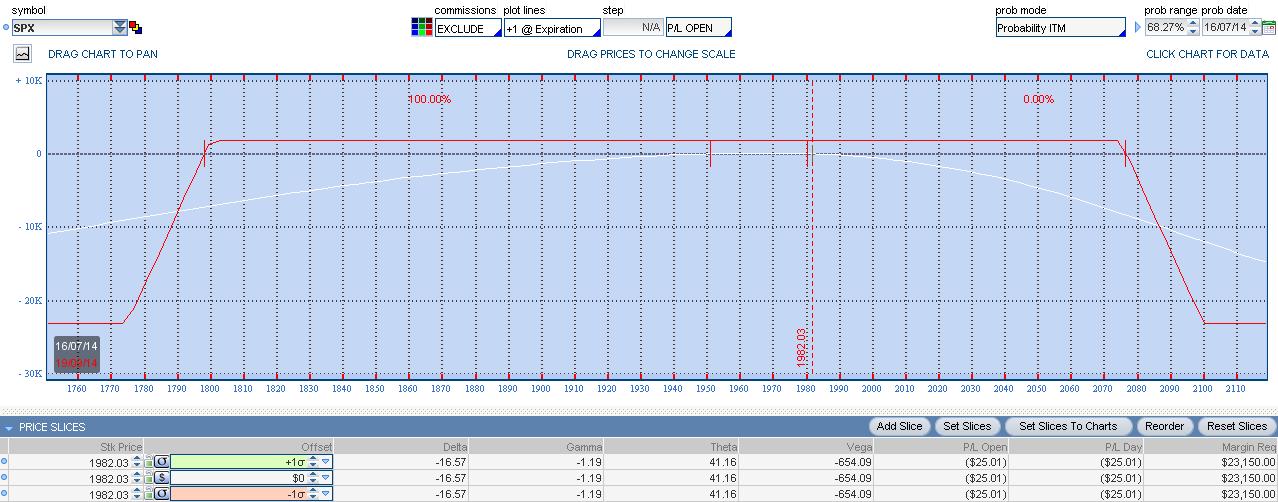This screenshot has width=1278, height=502.
Task: Open the plot lines +1 @ Expiration dropdown
Action: click(x=552, y=28)
